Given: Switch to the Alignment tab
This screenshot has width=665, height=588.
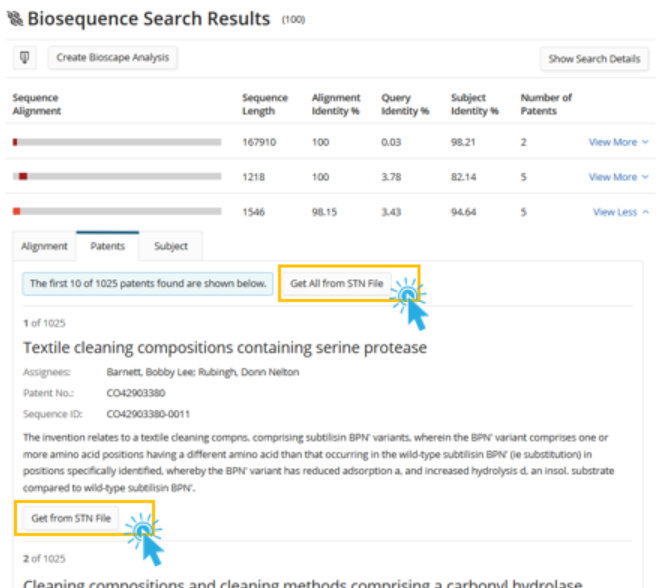Looking at the screenshot, I should point(44,246).
